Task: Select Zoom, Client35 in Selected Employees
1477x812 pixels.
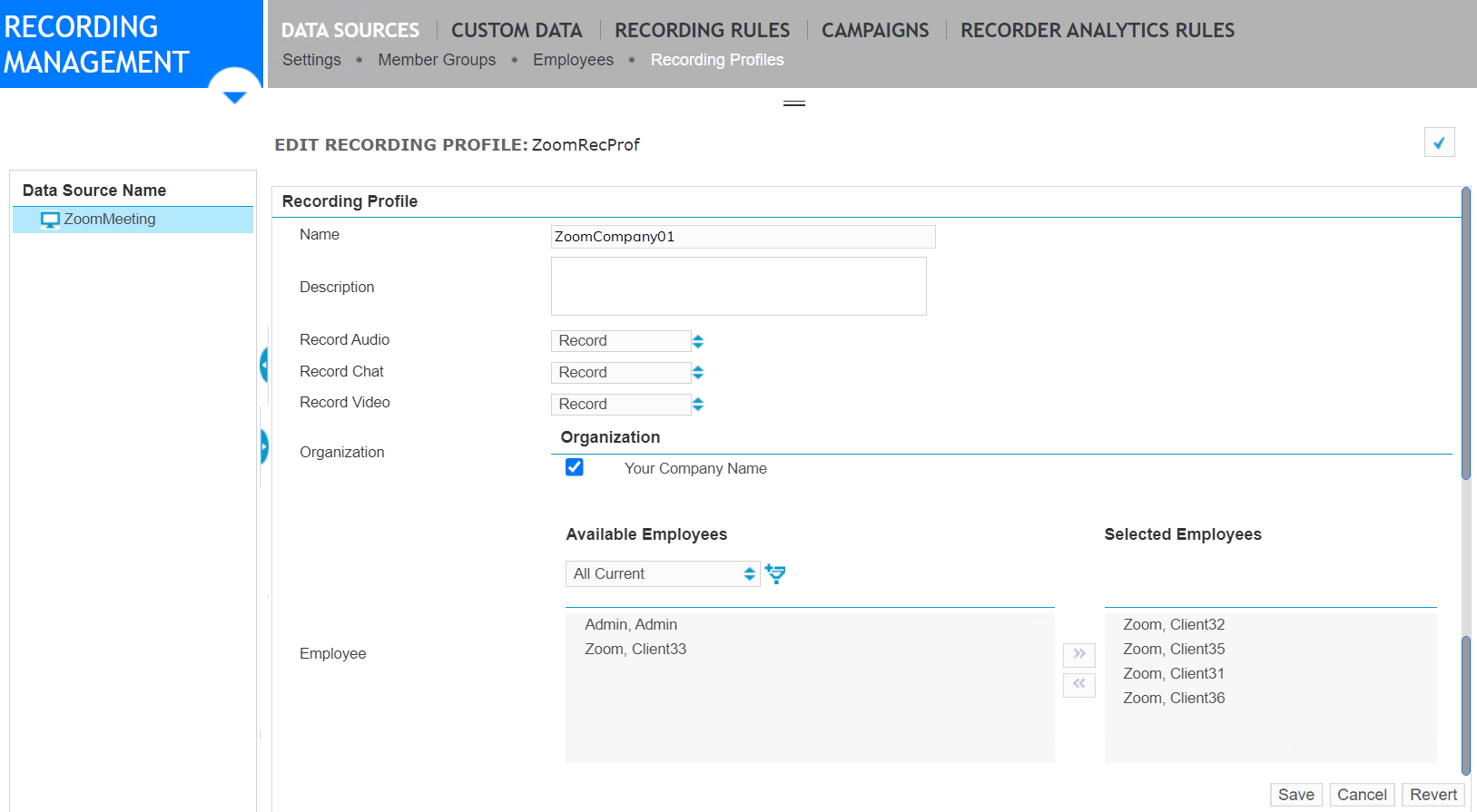Action: click(1174, 649)
